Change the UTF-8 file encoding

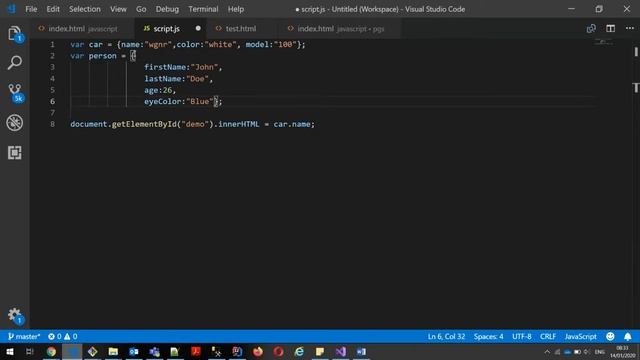[522, 336]
